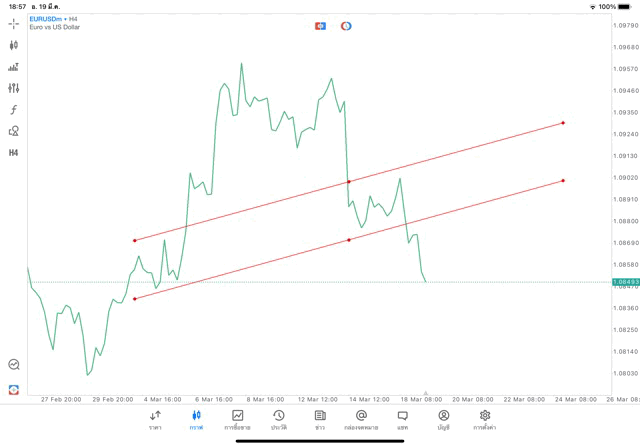Open the indicators (f) list
The height and width of the screenshot is (447, 640).
(13, 110)
